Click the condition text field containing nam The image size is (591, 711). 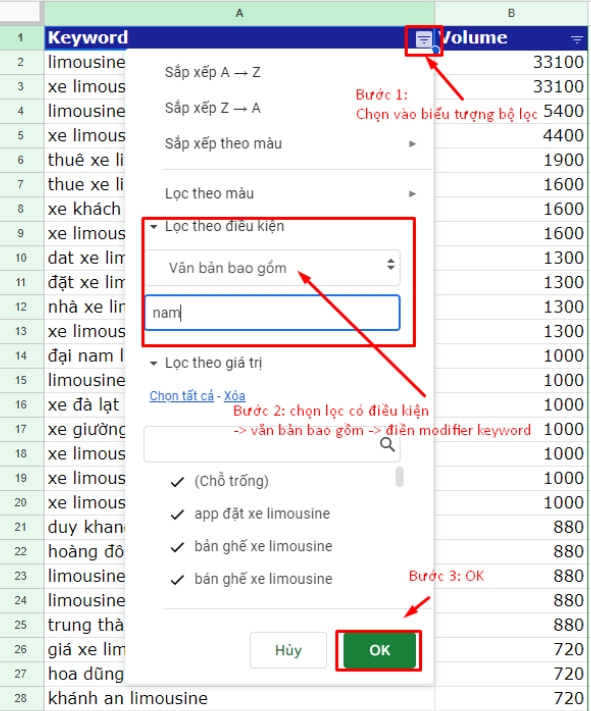coord(273,313)
